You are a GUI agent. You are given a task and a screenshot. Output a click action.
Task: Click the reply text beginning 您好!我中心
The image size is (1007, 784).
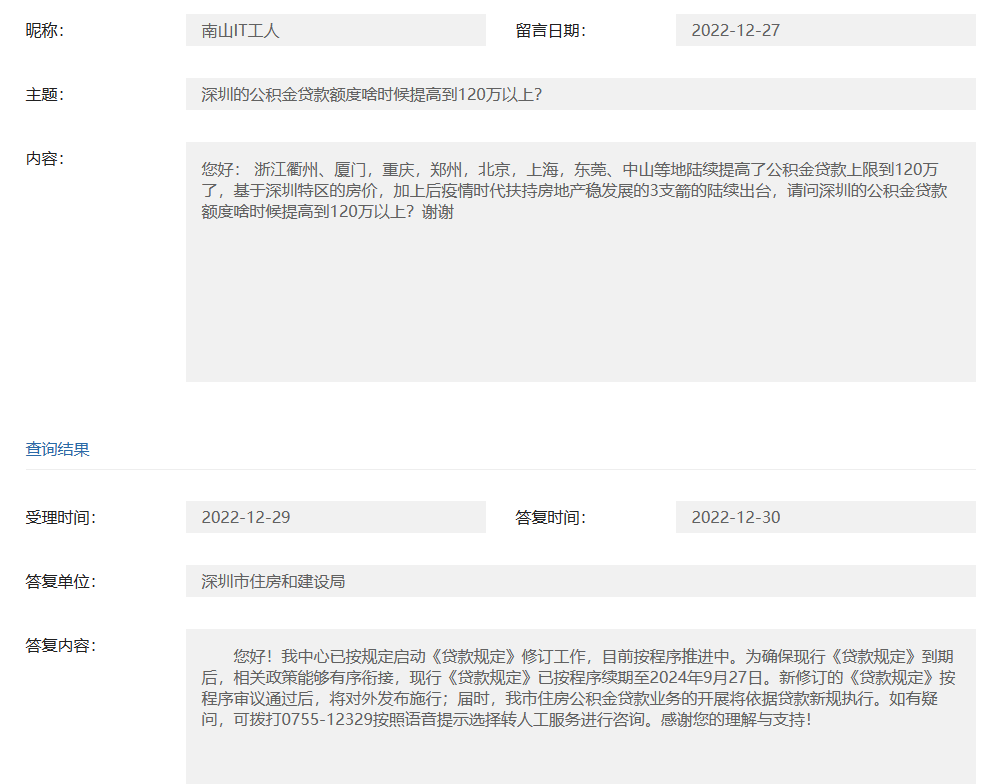[x=578, y=688]
